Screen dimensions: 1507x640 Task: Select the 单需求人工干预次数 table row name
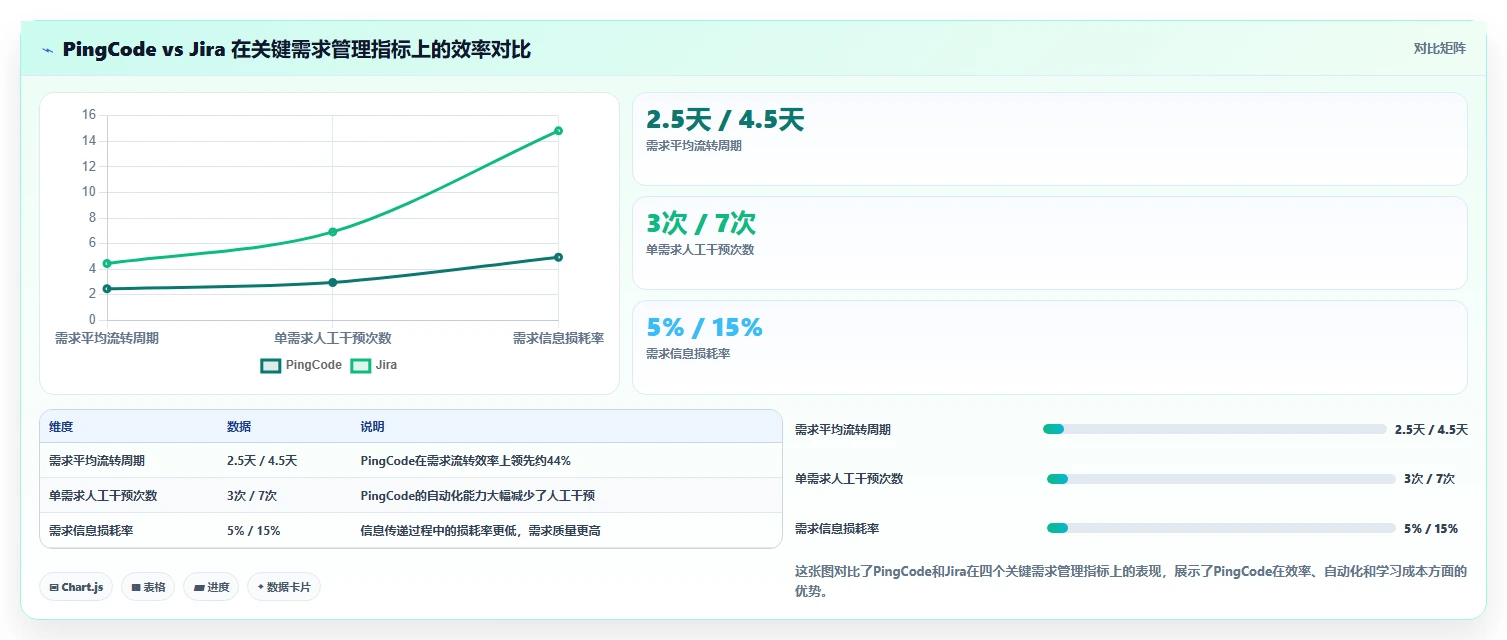point(103,496)
